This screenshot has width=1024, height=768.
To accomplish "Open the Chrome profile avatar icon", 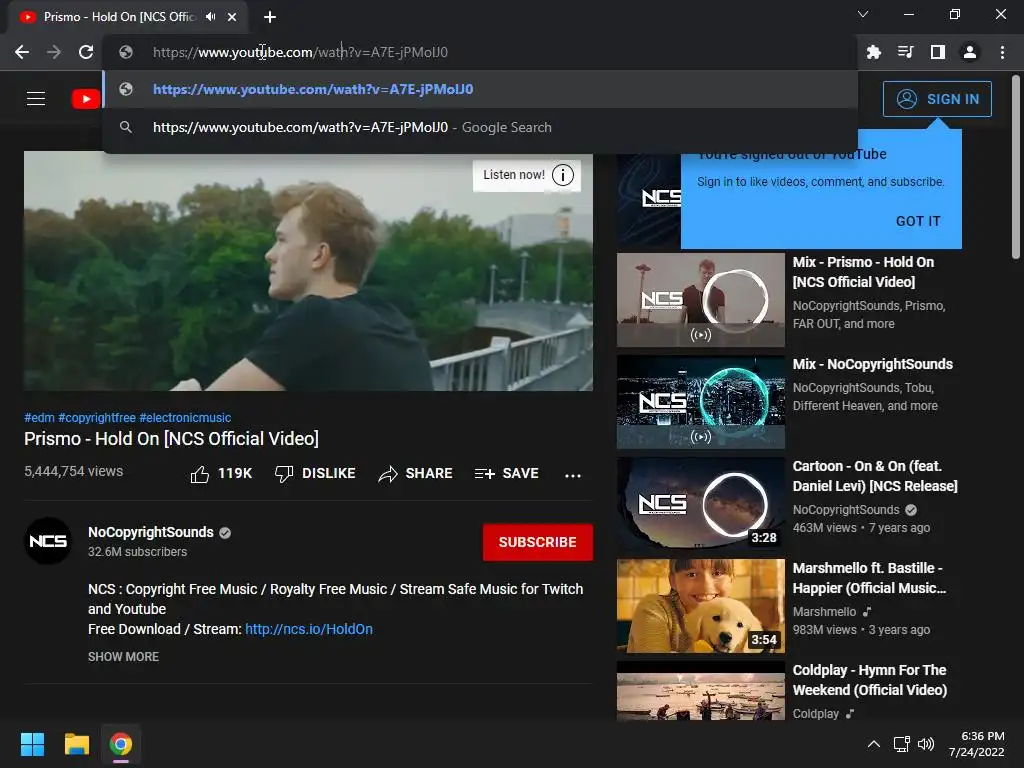I will click(x=970, y=52).
